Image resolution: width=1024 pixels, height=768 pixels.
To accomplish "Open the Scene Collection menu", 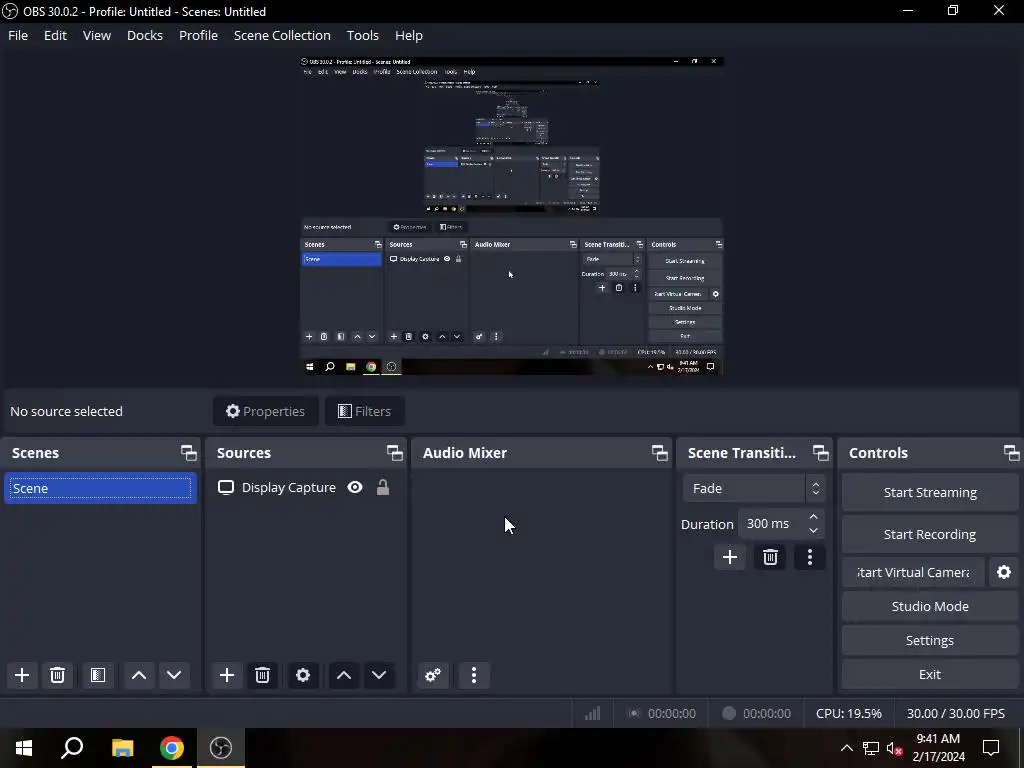I will click(x=282, y=35).
